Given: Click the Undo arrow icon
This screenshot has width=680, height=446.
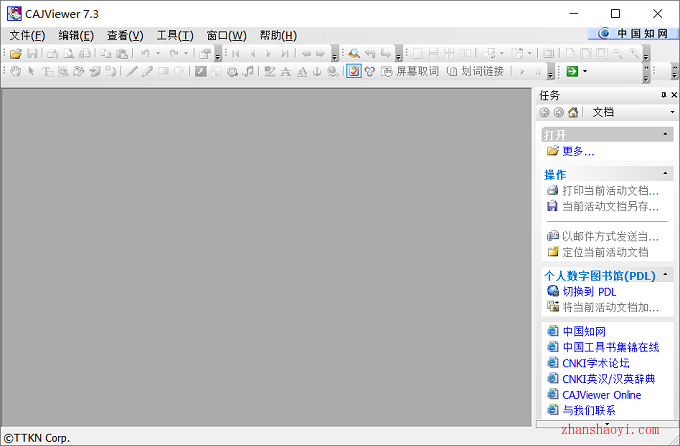Looking at the screenshot, I should [145, 53].
